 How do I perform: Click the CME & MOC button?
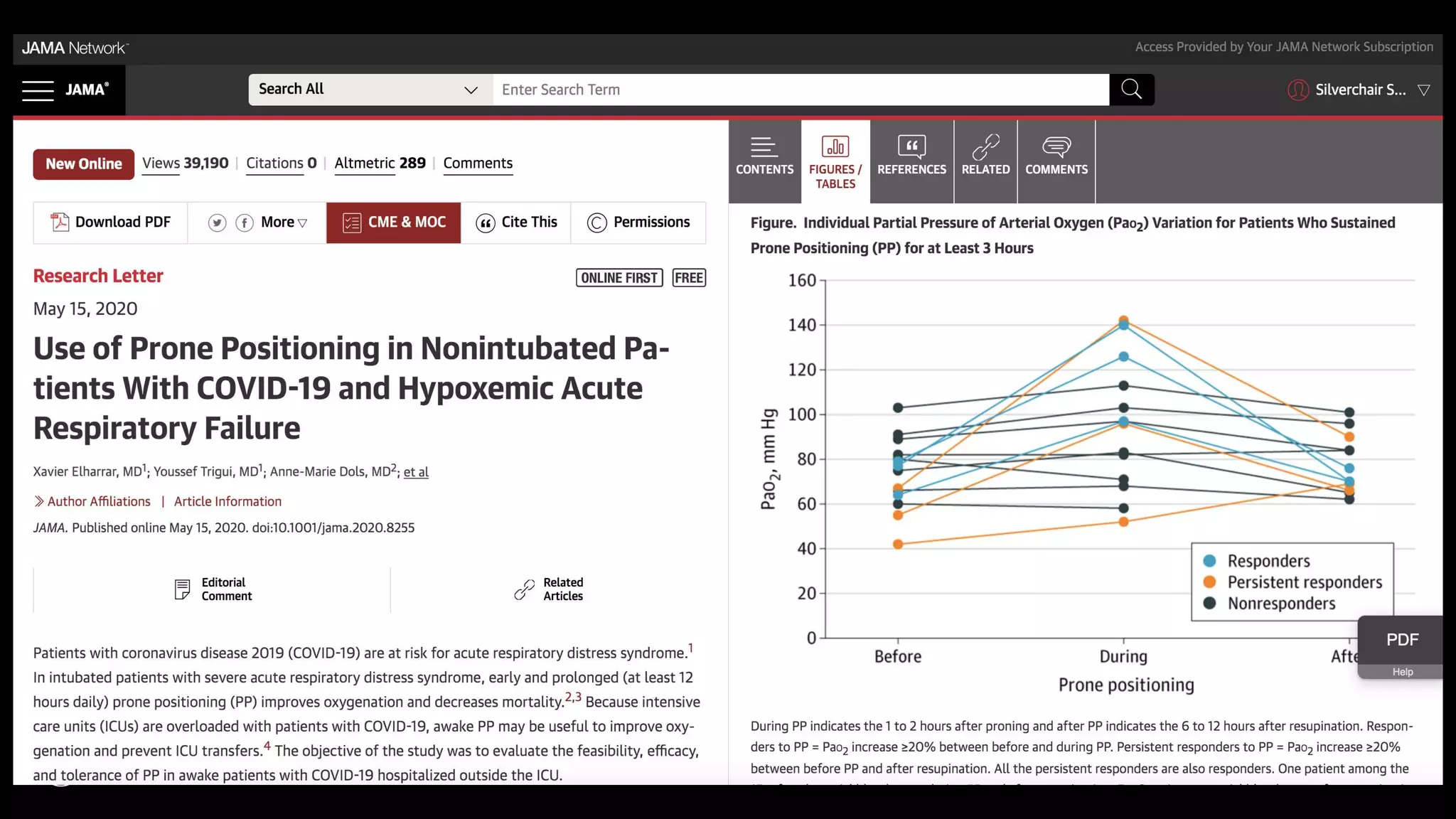tap(394, 223)
